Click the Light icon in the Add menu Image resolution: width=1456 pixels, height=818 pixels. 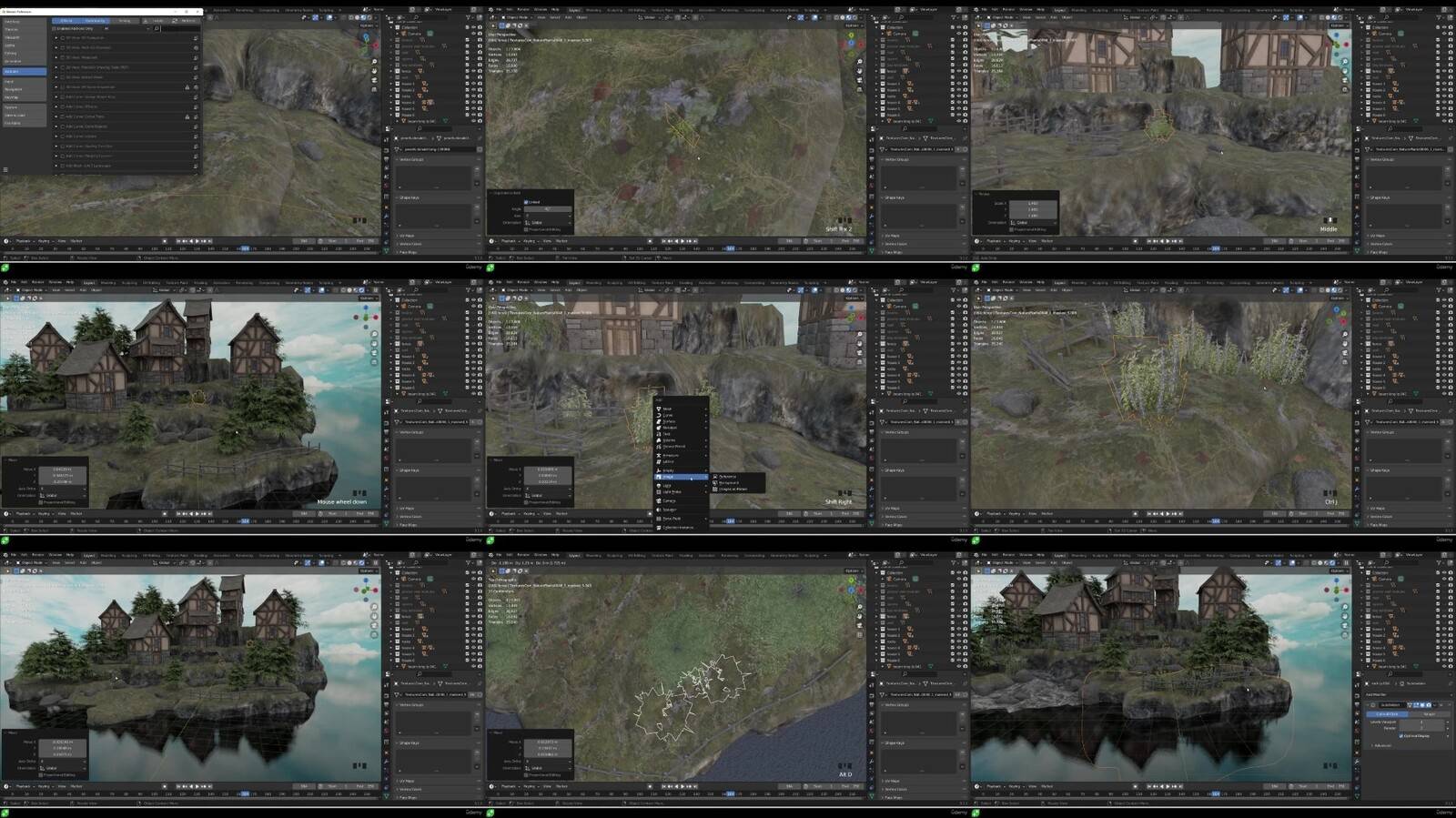click(659, 485)
